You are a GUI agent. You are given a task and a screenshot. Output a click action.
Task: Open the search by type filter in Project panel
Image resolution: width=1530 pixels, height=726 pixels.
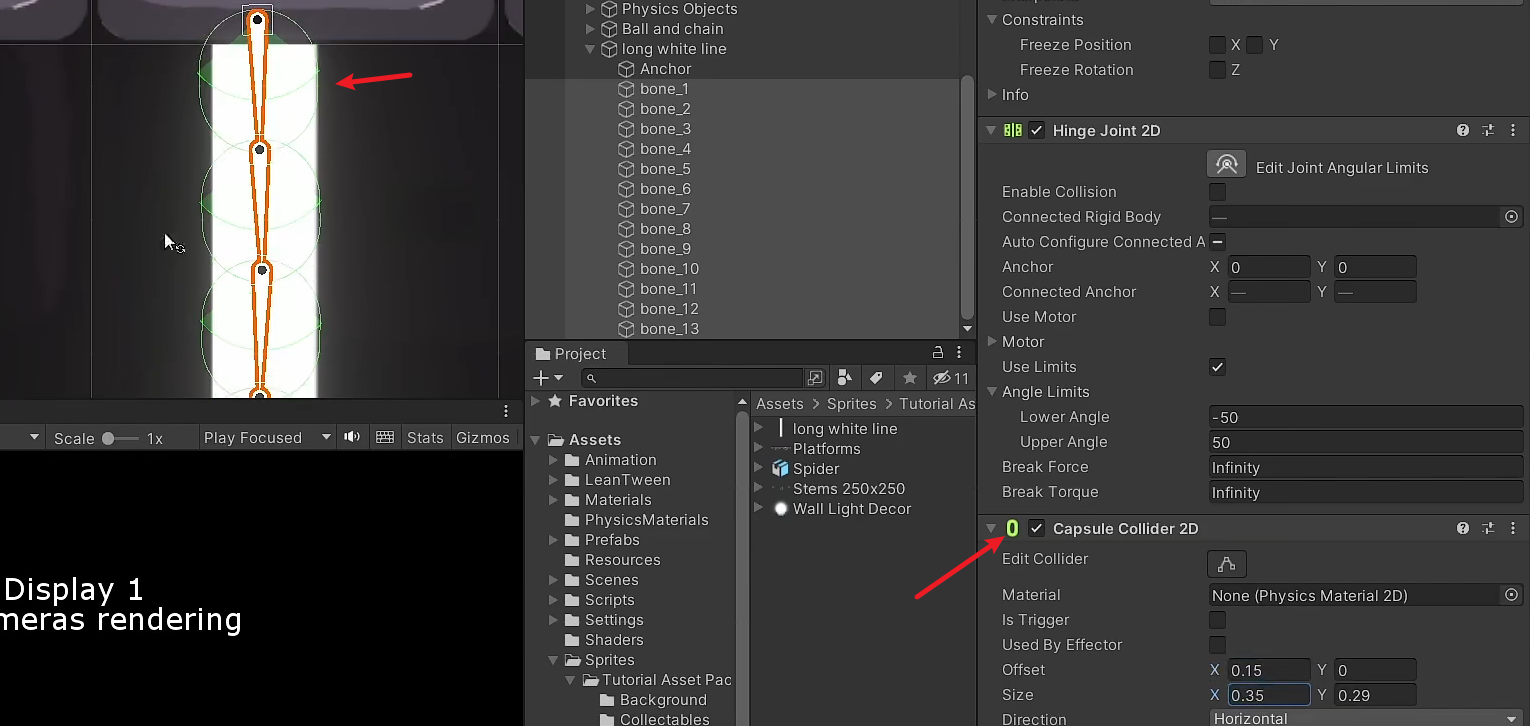pos(844,378)
